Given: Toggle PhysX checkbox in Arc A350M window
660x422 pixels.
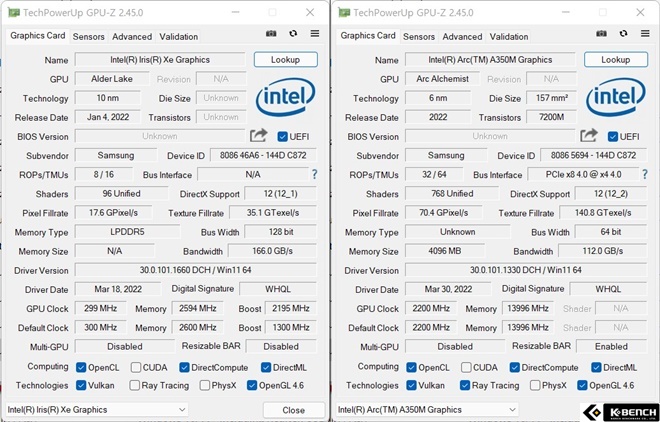Looking at the screenshot, I should coord(535,385).
